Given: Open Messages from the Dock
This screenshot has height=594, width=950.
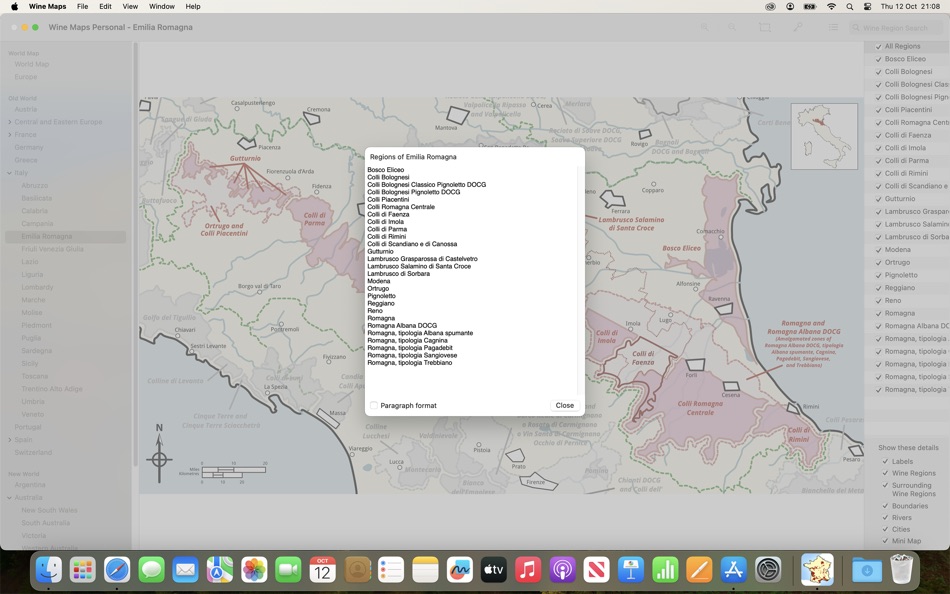Looking at the screenshot, I should 151,570.
